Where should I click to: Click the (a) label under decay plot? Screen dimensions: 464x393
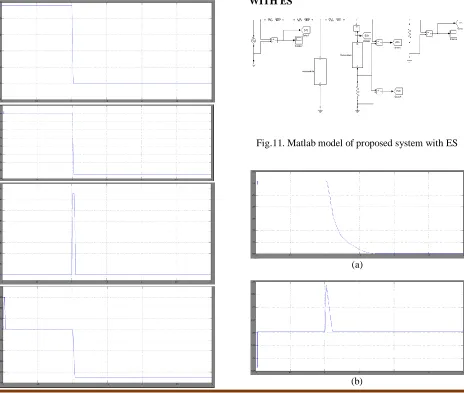click(357, 265)
